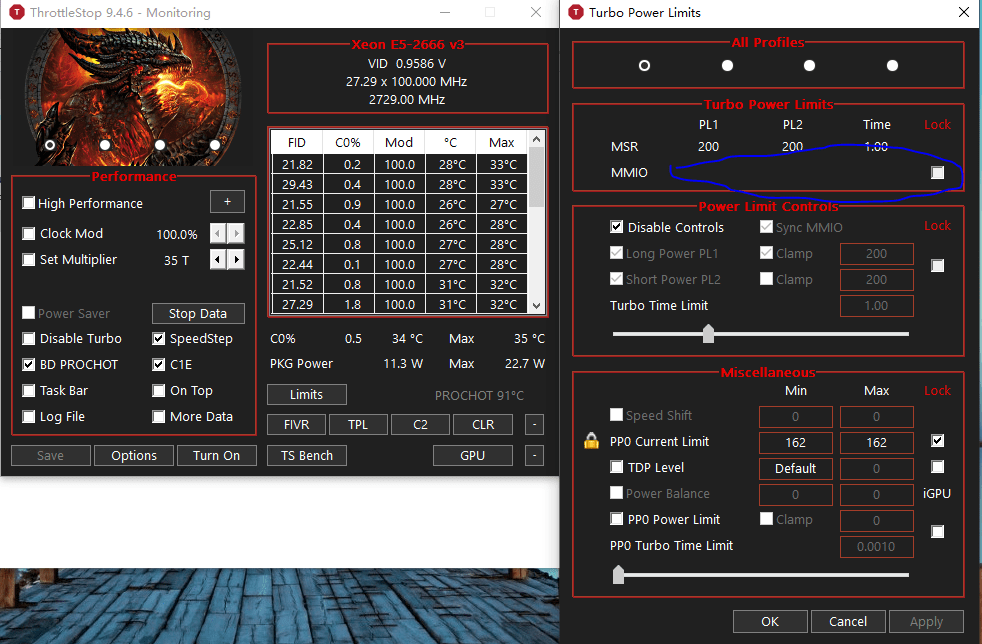Image resolution: width=982 pixels, height=644 pixels.
Task: Select fourth profile dot on dragon image
Action: click(215, 145)
